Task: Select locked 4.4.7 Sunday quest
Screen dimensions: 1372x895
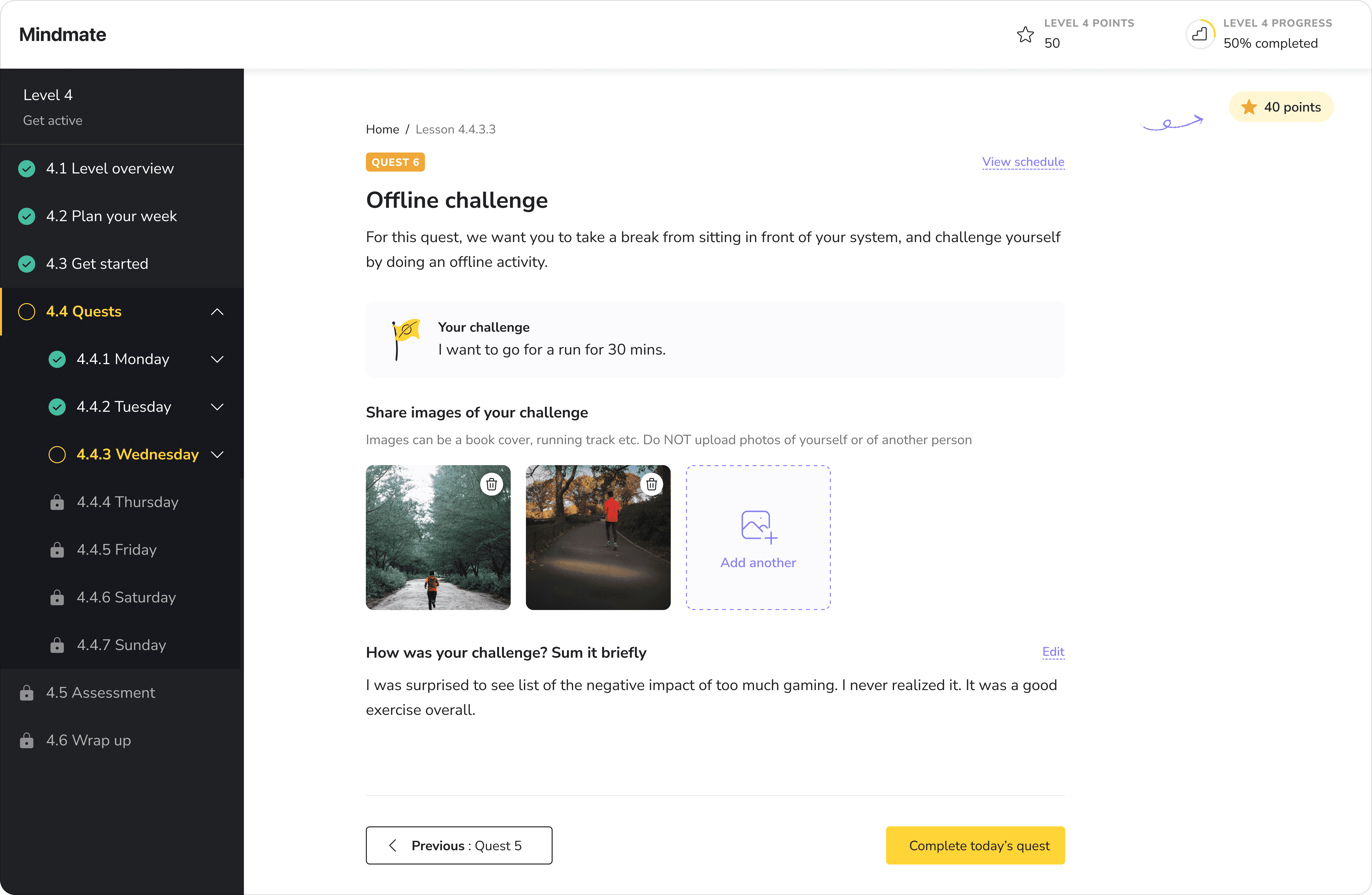Action: click(122, 645)
